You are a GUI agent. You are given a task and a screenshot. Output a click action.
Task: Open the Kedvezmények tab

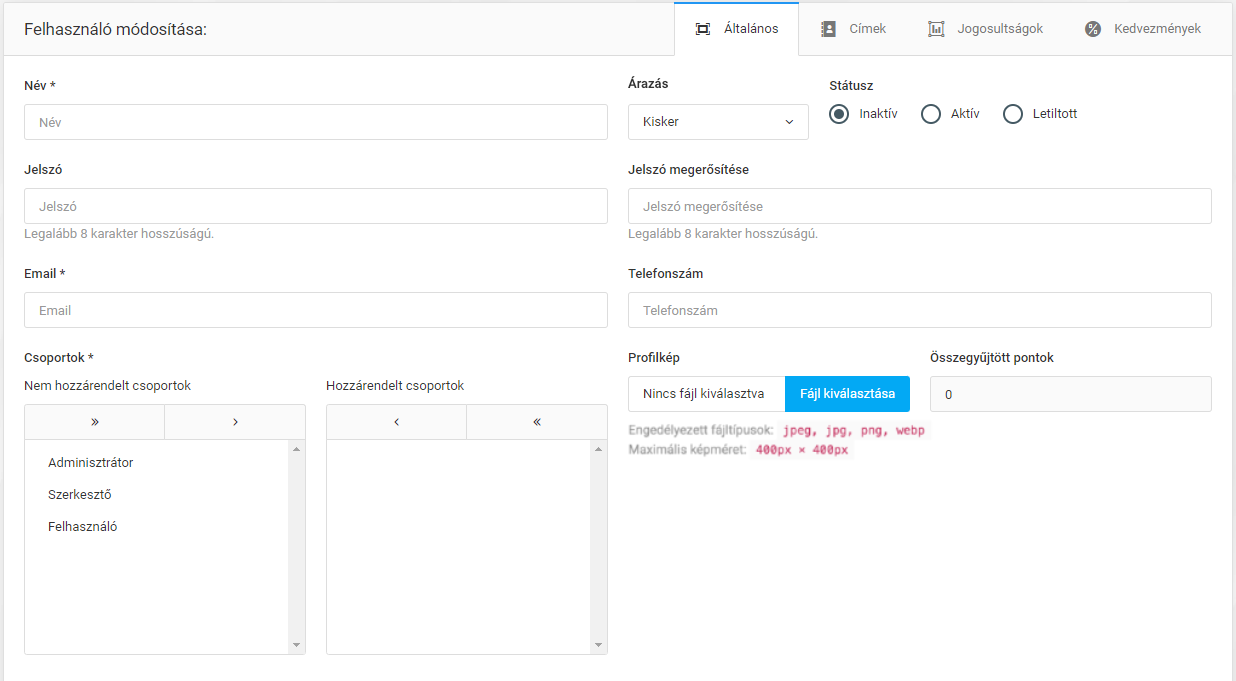tap(1157, 29)
